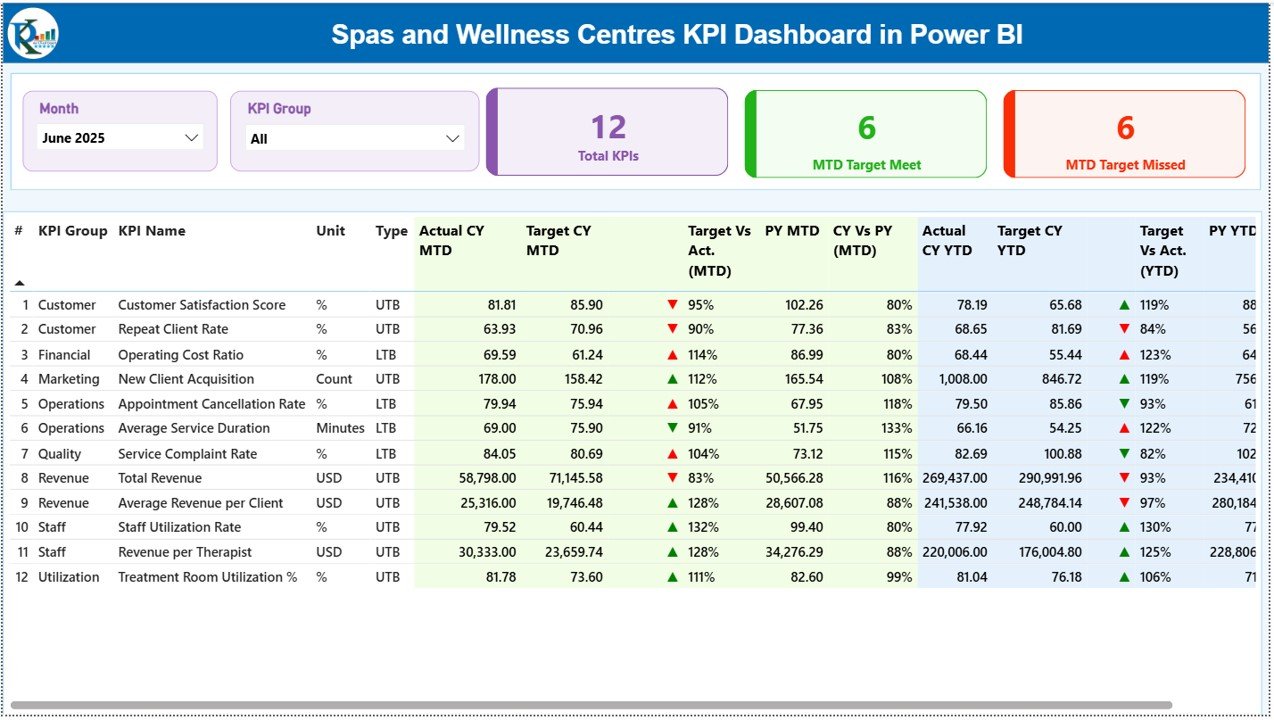Click the PY MTD column header to sort
The image size is (1274, 720).
coord(792,230)
